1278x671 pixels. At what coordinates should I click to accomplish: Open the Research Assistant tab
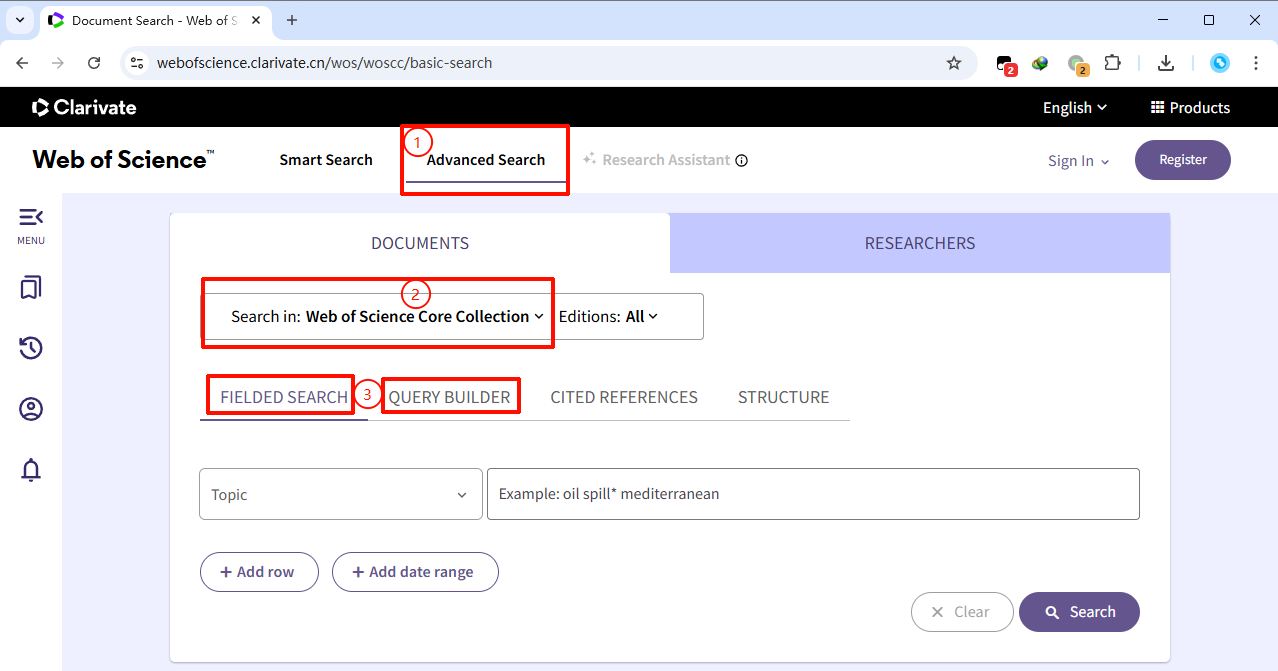[x=657, y=160]
